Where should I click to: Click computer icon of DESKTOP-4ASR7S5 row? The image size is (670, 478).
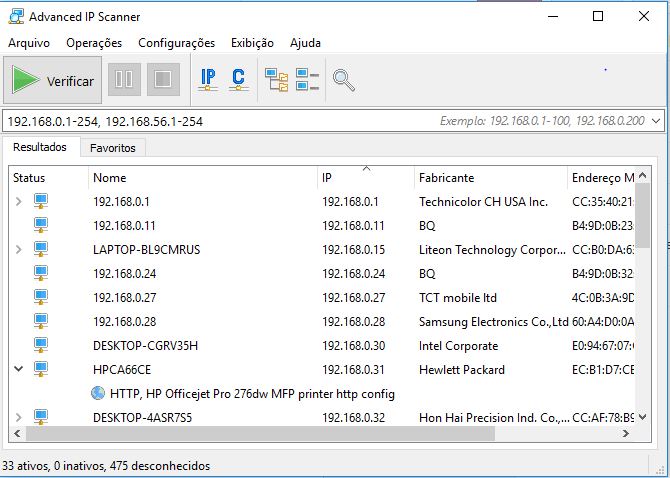click(x=41, y=417)
